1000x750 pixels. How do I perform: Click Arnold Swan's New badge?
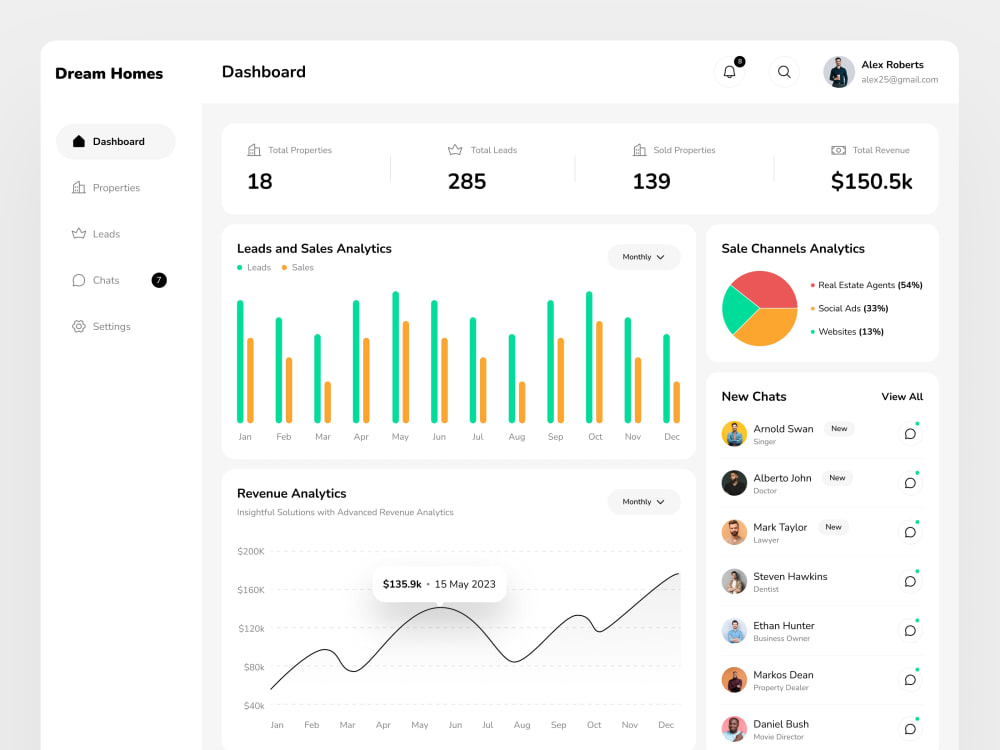tap(839, 429)
